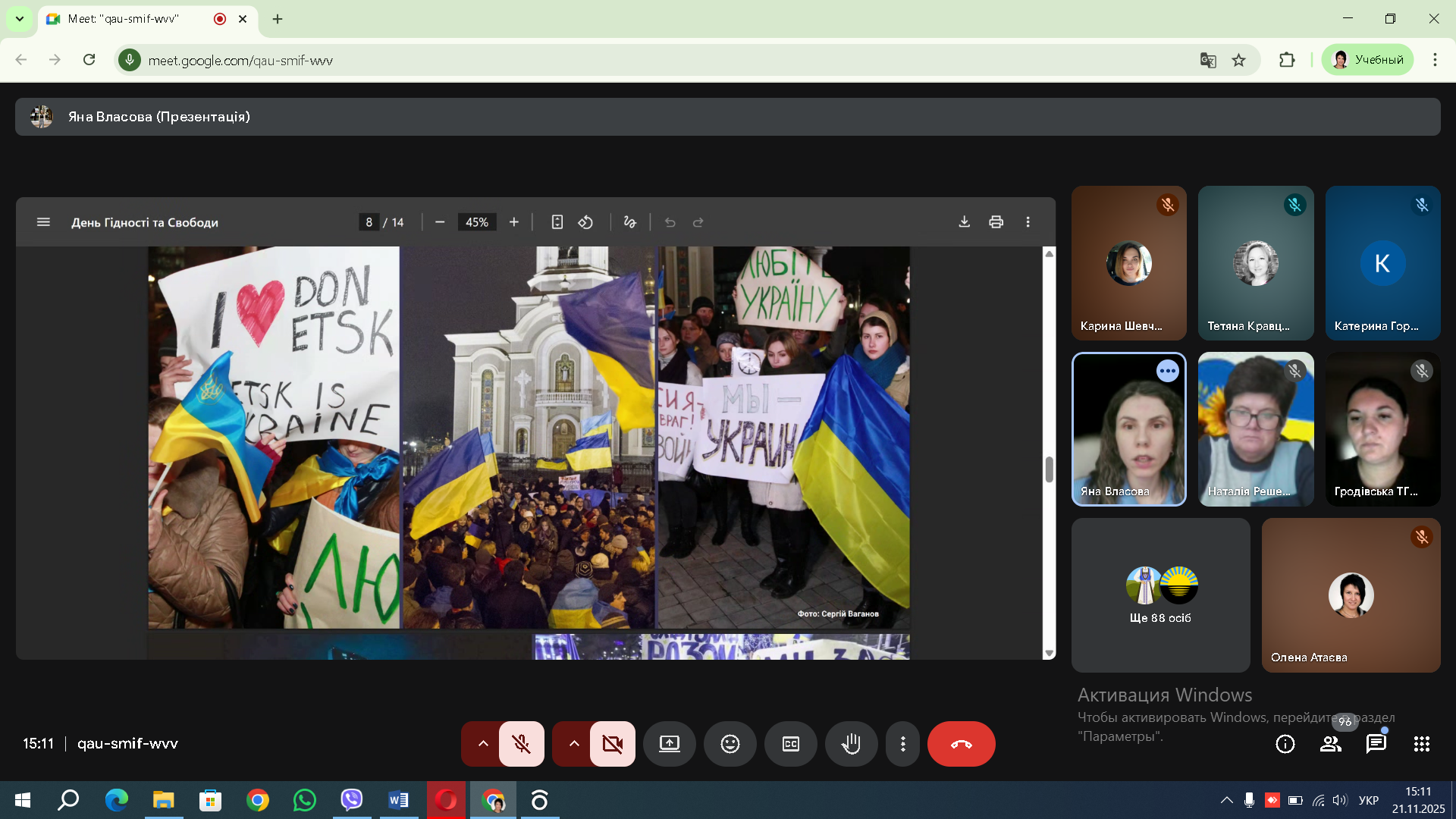This screenshot has width=1456, height=819.
Task: Click the PDF zoom percentage field
Action: [476, 222]
